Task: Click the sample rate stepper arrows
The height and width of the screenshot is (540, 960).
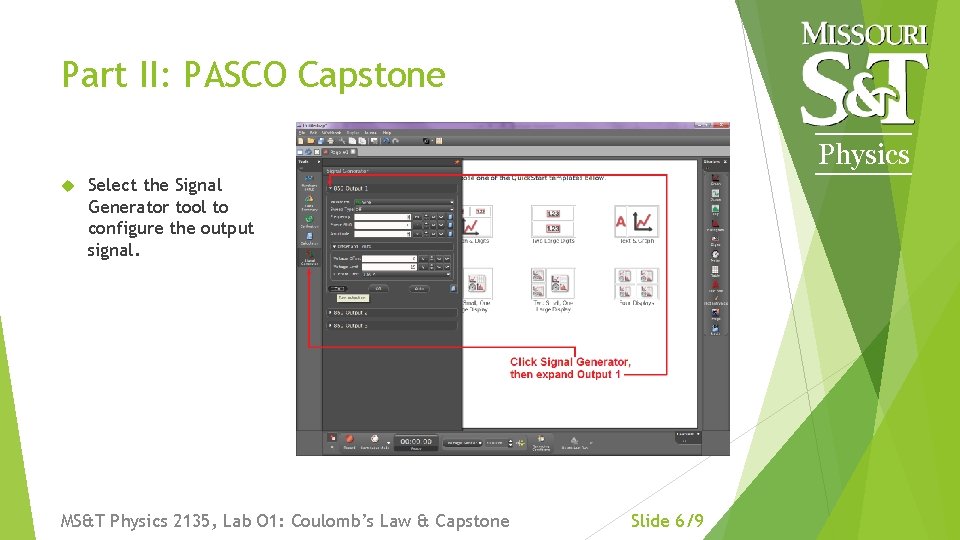Action: pyautogui.click(x=510, y=443)
